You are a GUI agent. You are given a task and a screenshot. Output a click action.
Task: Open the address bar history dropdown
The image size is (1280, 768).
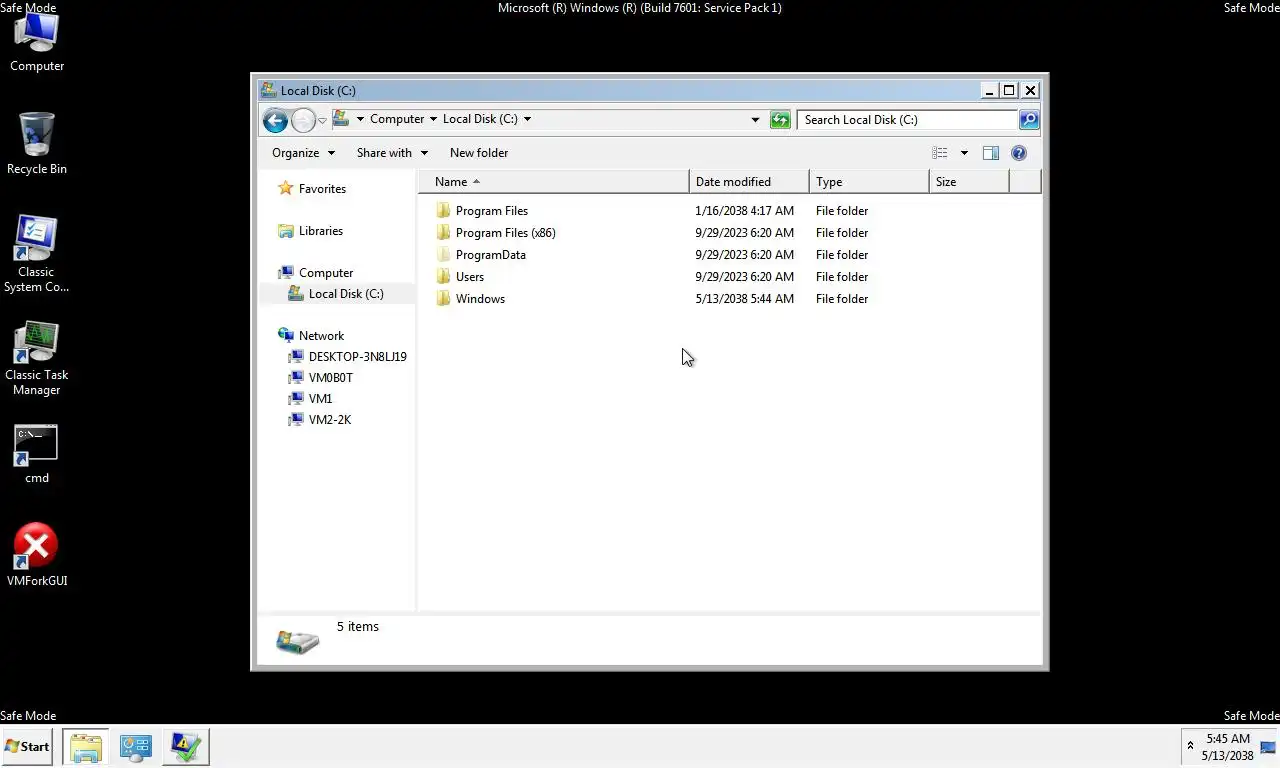pyautogui.click(x=755, y=120)
